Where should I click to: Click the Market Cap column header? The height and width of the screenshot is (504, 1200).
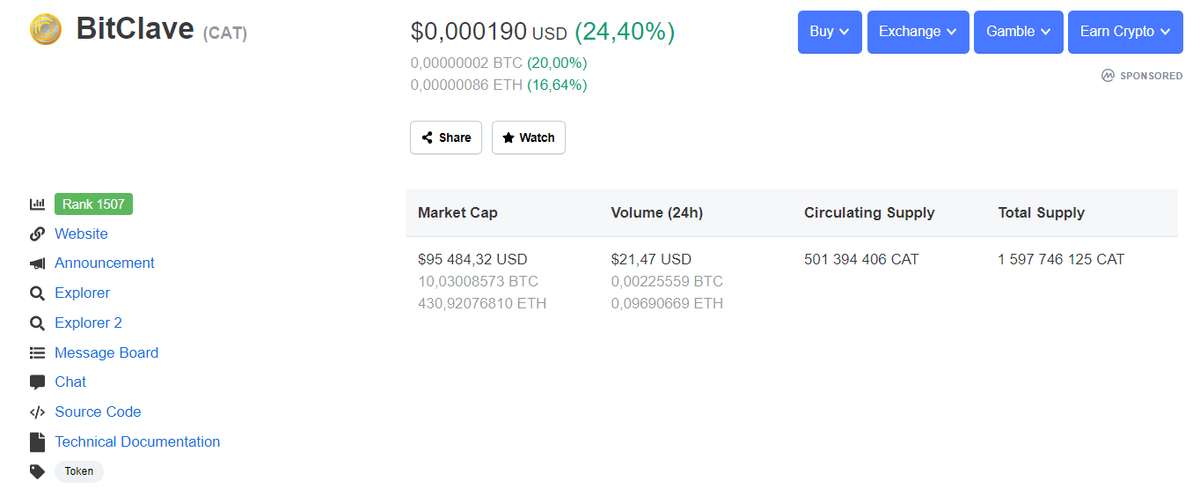[x=457, y=213]
